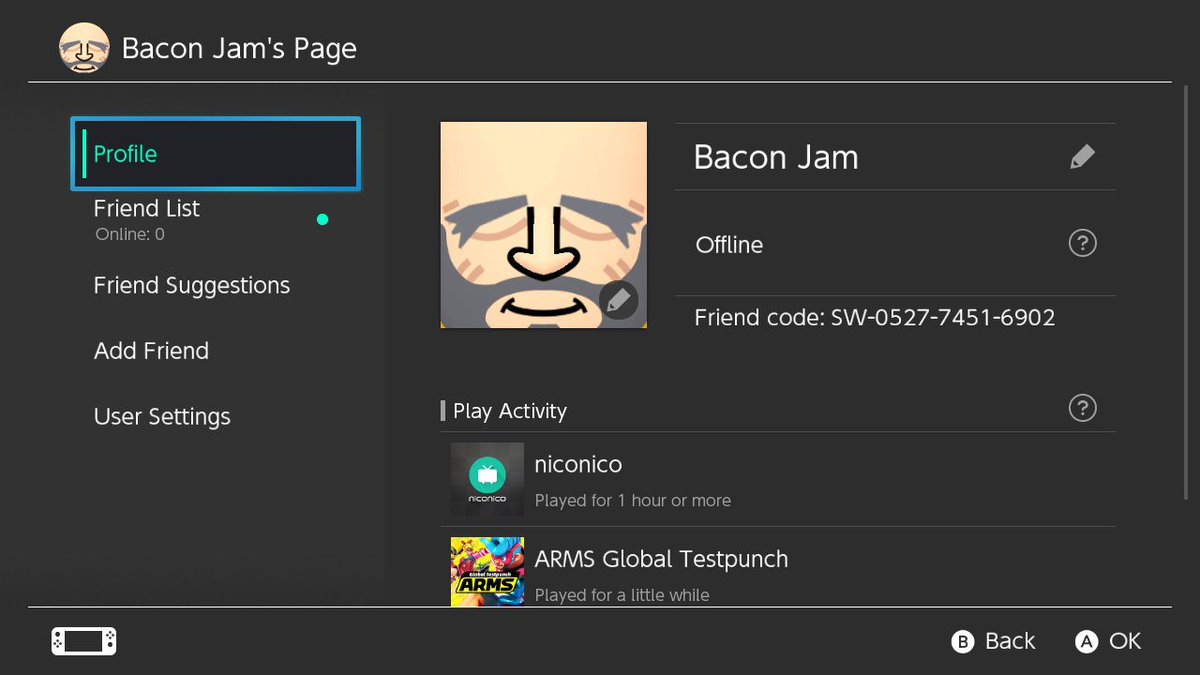Click the large Bacon Jam profile picture
Viewport: 1200px width, 675px height.
544,225
